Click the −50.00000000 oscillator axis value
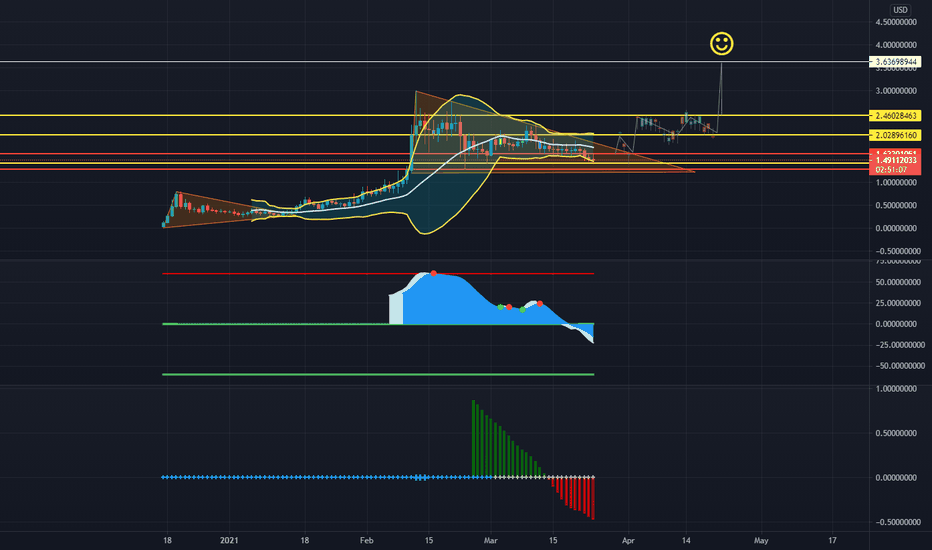Viewport: 932px width, 550px height. coord(898,366)
